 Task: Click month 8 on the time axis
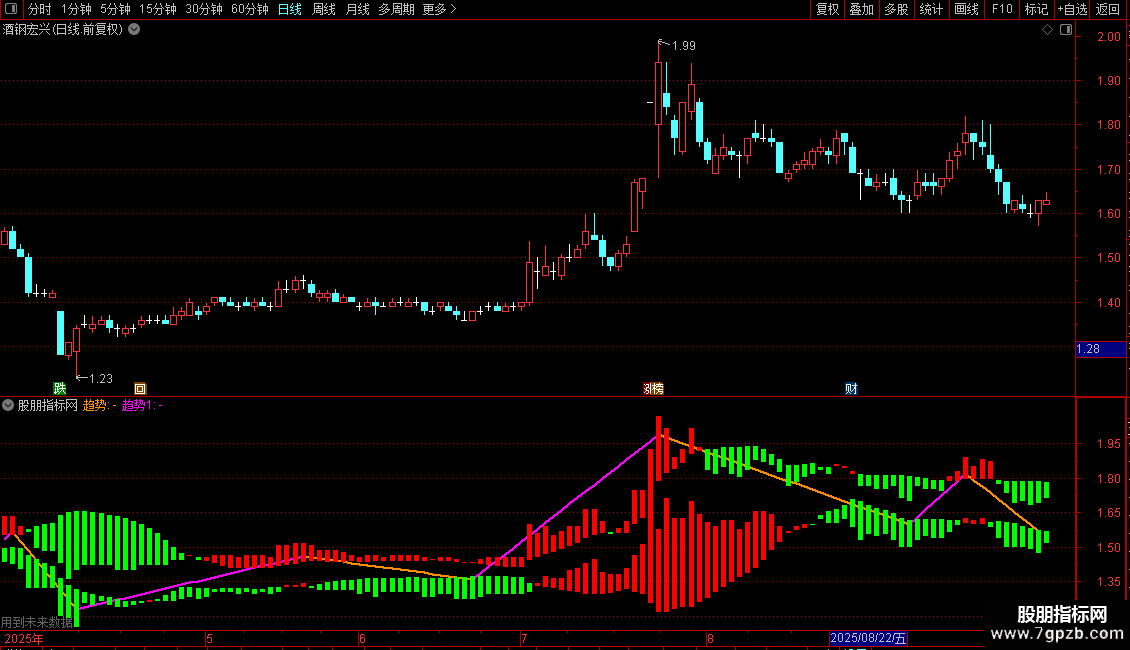[x=710, y=638]
